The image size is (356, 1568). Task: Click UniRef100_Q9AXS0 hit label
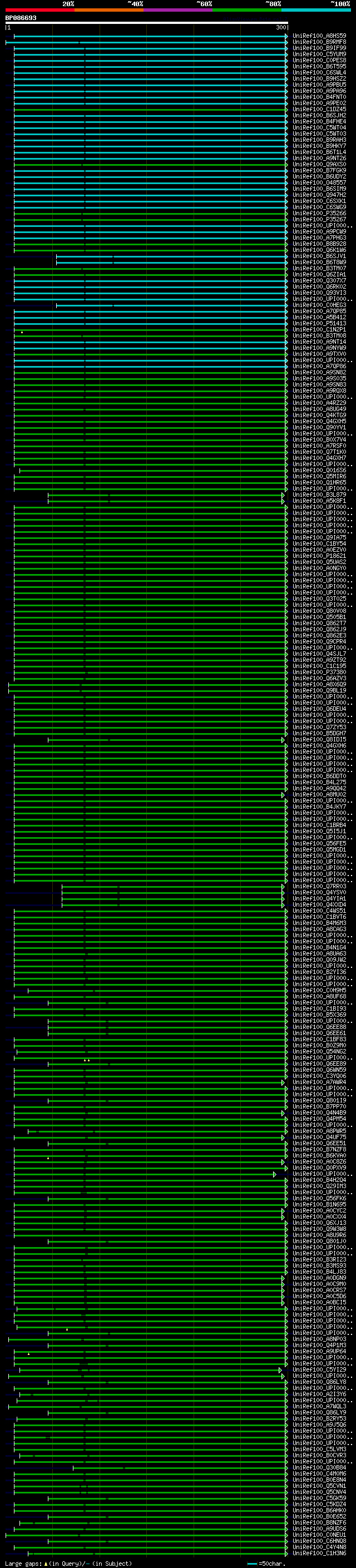319,164
